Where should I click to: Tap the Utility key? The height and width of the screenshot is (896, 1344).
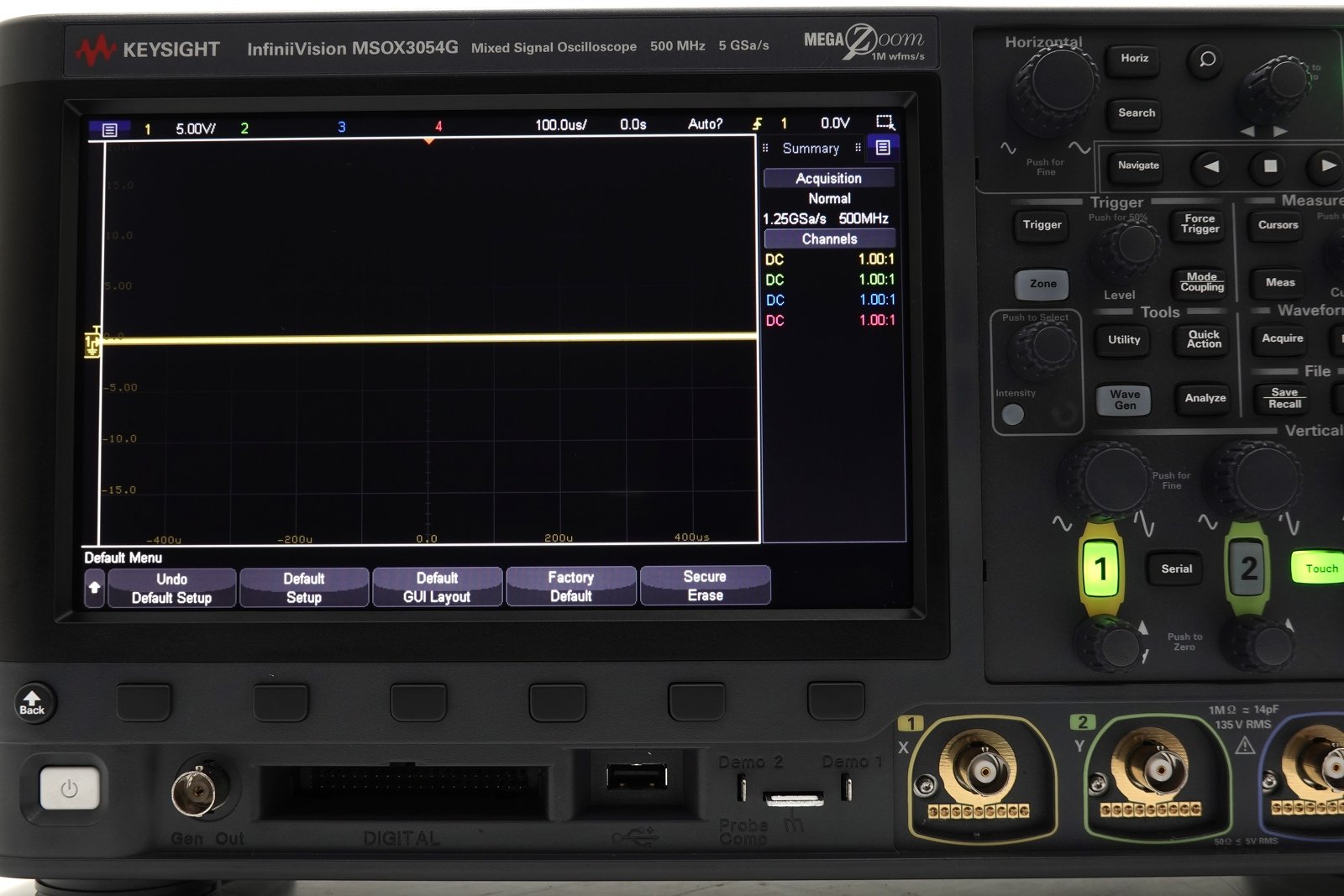point(1123,340)
